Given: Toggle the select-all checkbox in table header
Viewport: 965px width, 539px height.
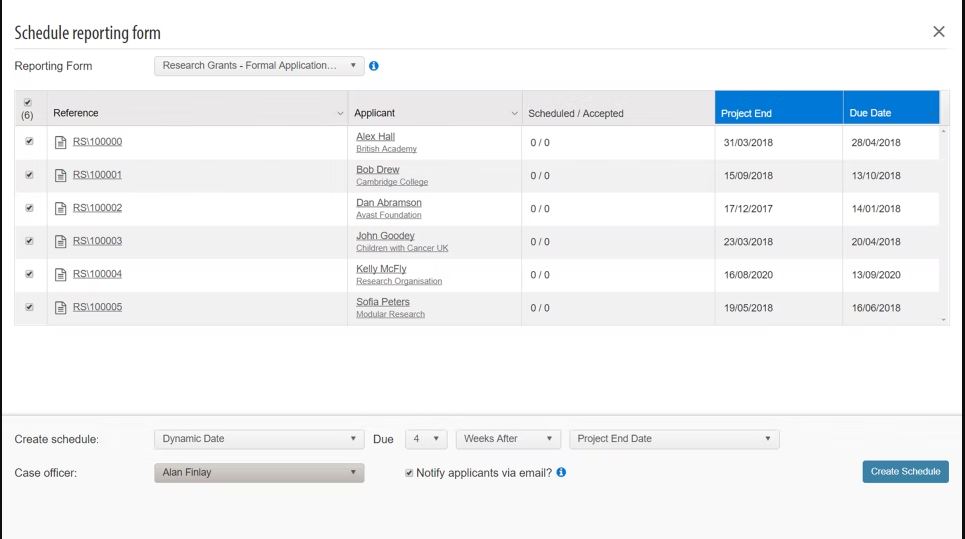Looking at the screenshot, I should pos(27,102).
